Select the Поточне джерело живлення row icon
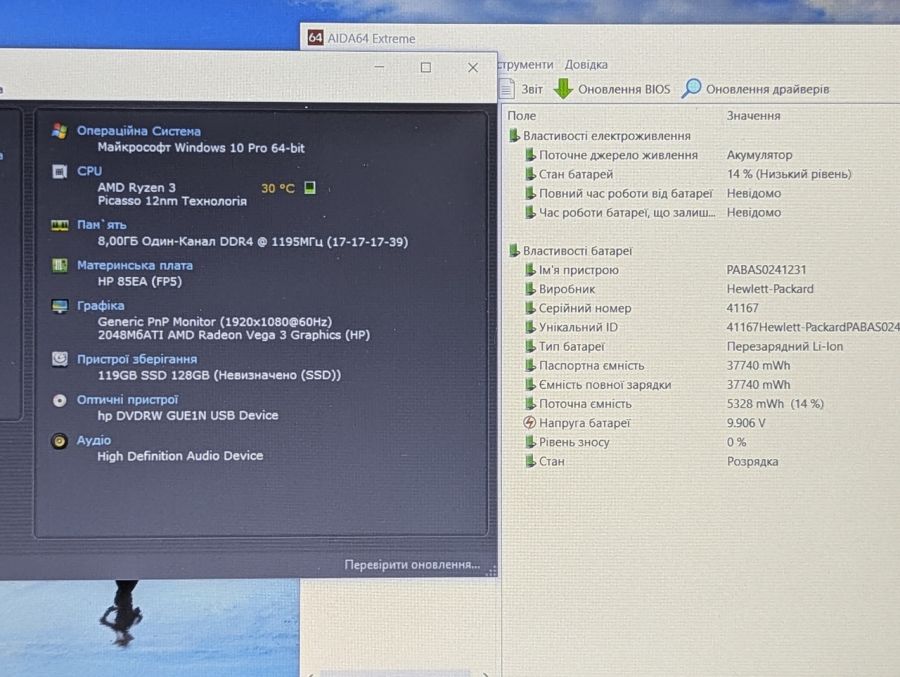The image size is (900, 677). [x=530, y=154]
